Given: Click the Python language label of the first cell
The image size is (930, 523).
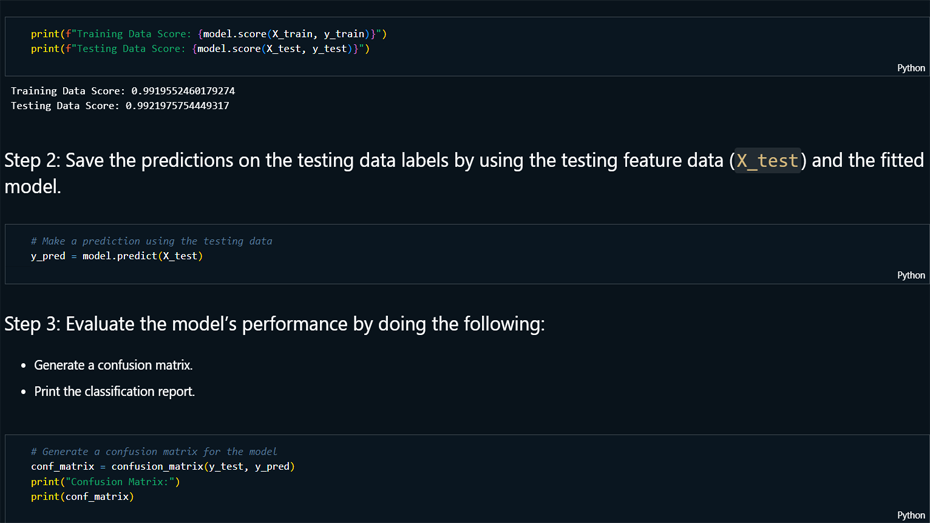Looking at the screenshot, I should (910, 68).
